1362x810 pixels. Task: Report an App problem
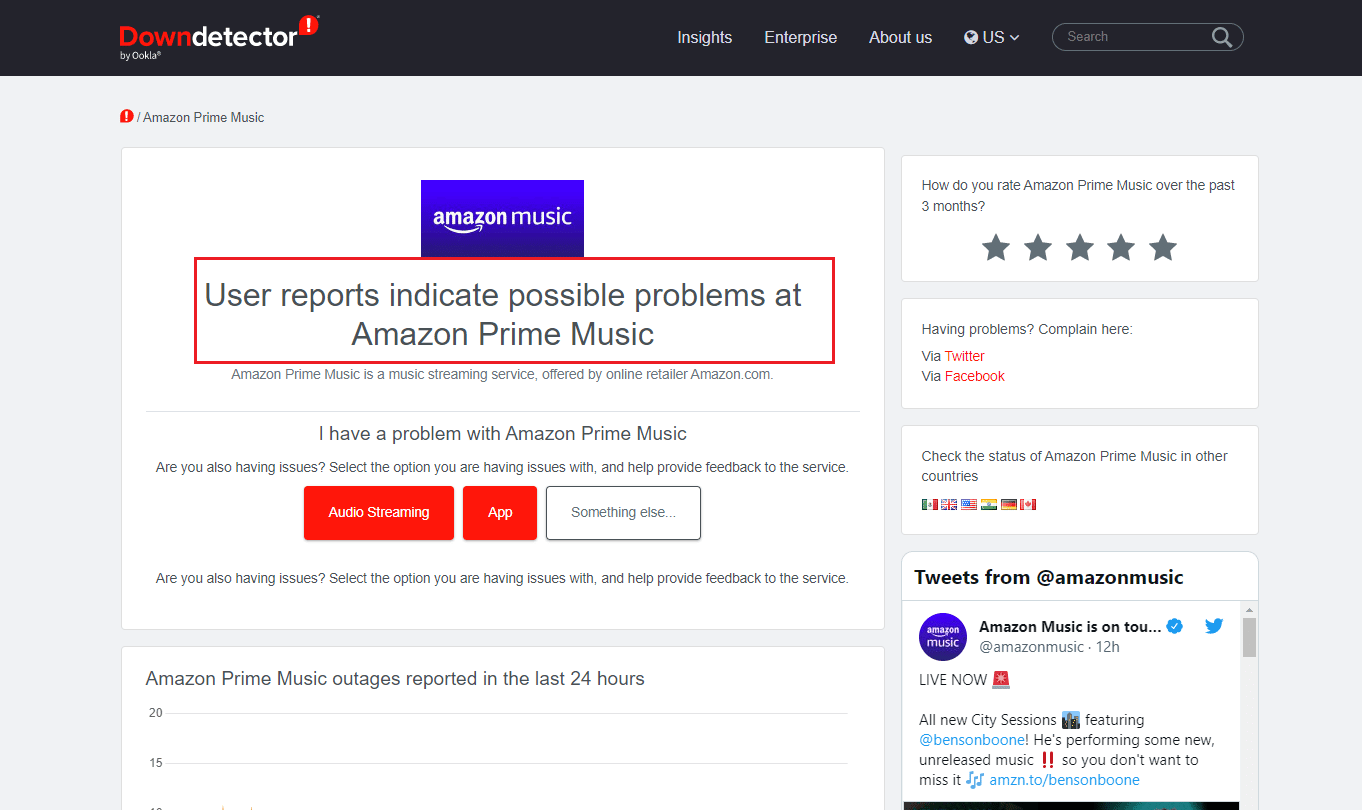tap(500, 512)
